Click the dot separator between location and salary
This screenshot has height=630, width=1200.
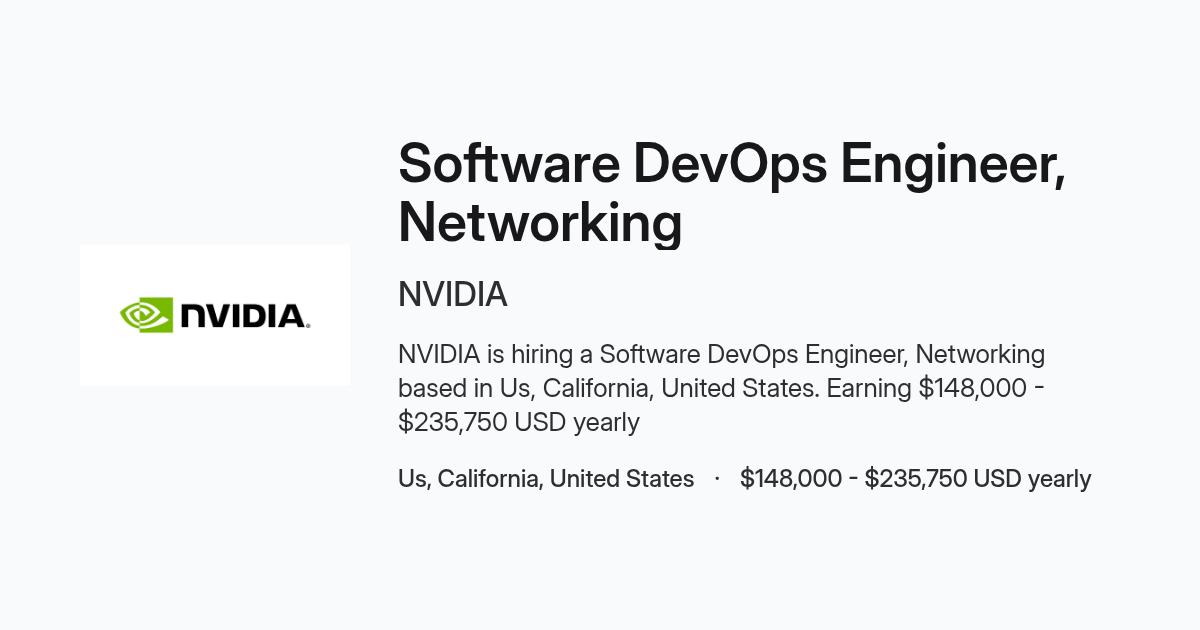(717, 479)
